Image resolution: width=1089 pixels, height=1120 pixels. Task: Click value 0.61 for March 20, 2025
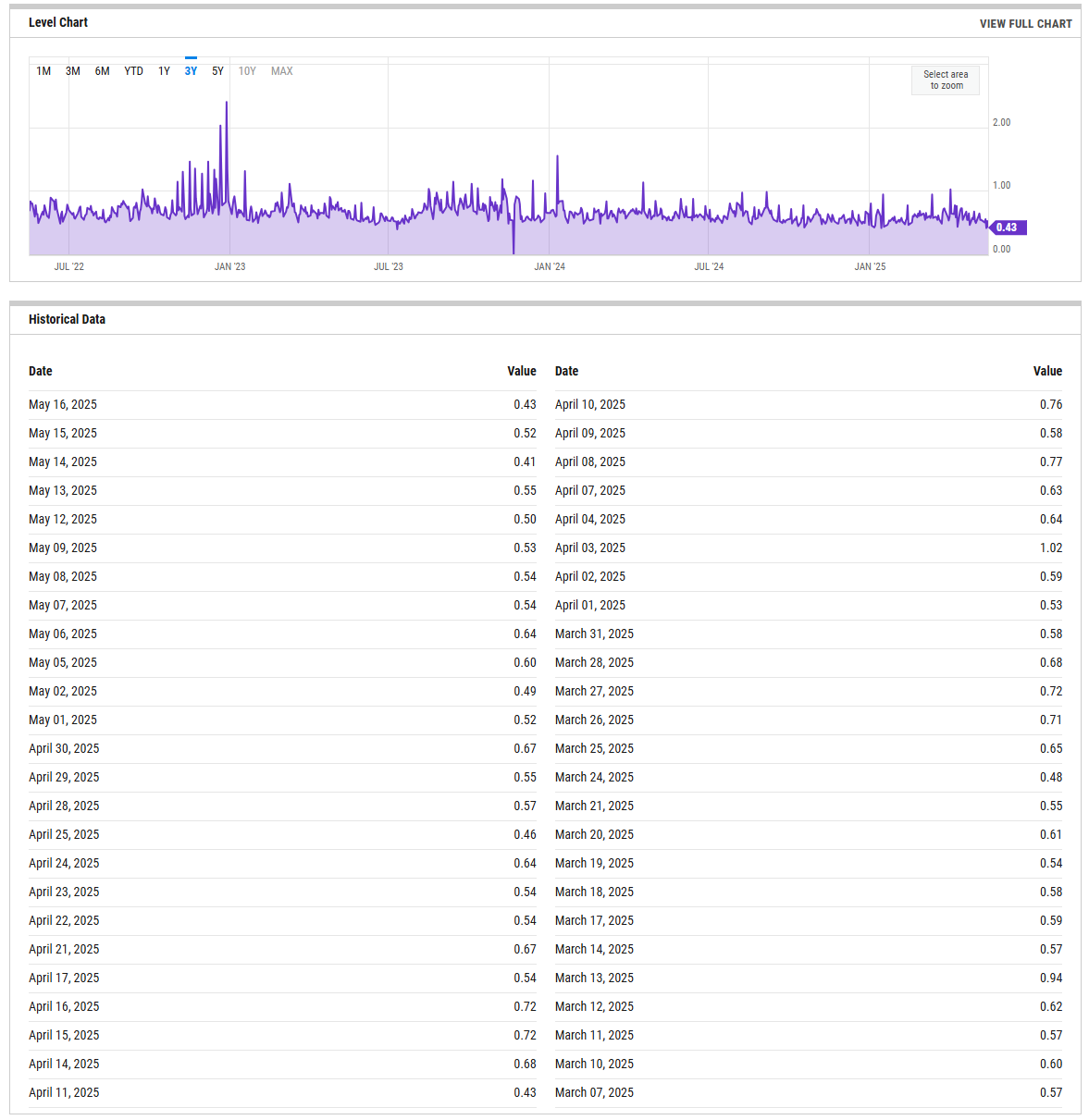tap(1051, 834)
